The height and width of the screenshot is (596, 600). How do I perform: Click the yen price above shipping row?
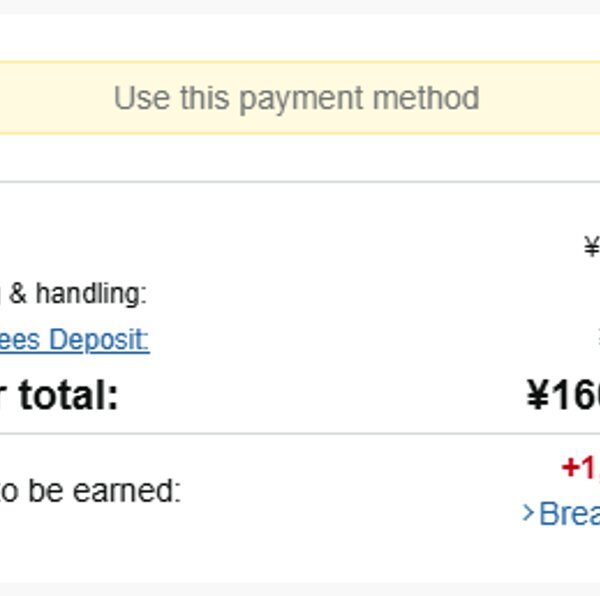click(x=592, y=247)
